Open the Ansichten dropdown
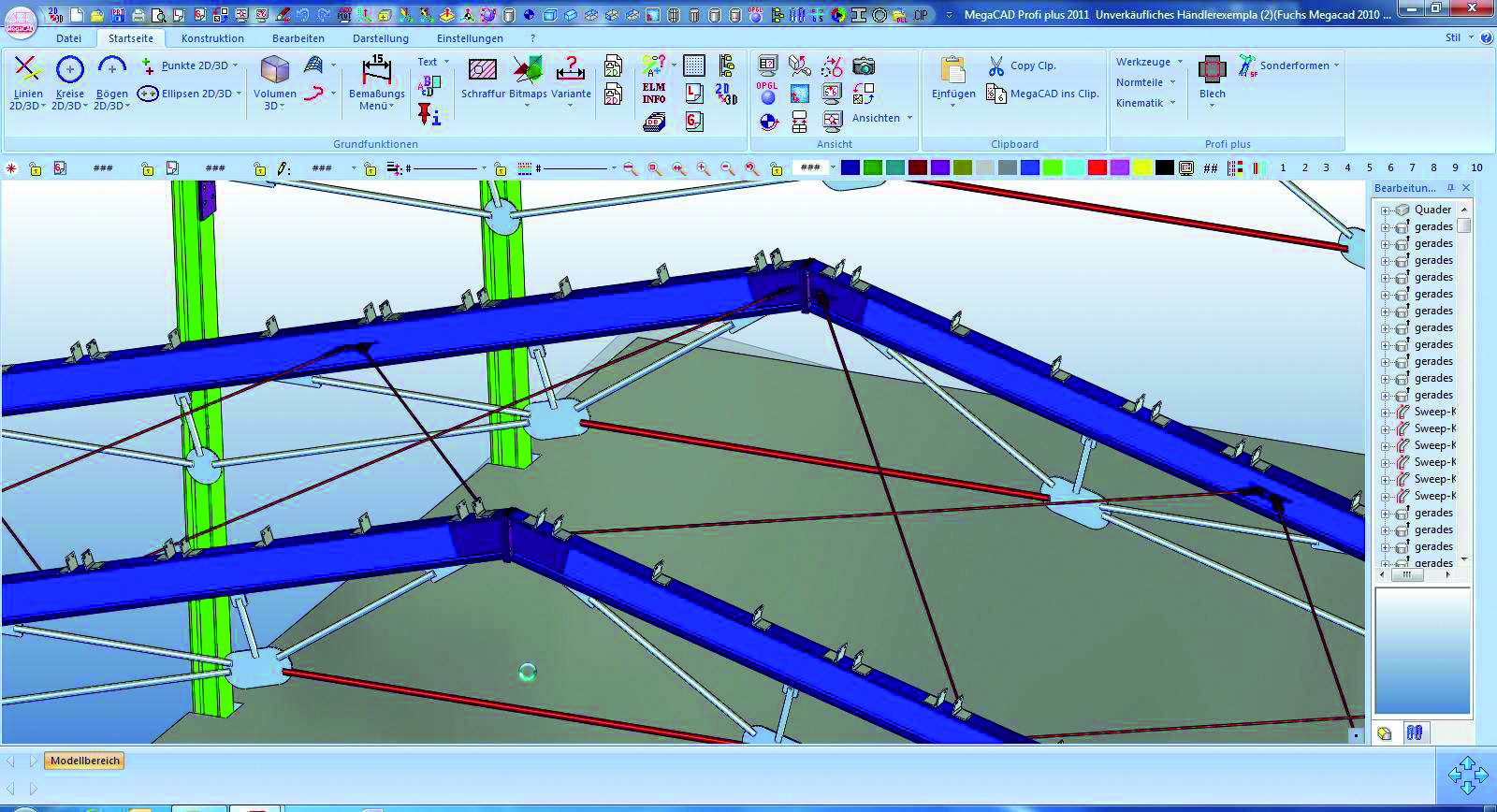The image size is (1497, 812). tap(881, 118)
